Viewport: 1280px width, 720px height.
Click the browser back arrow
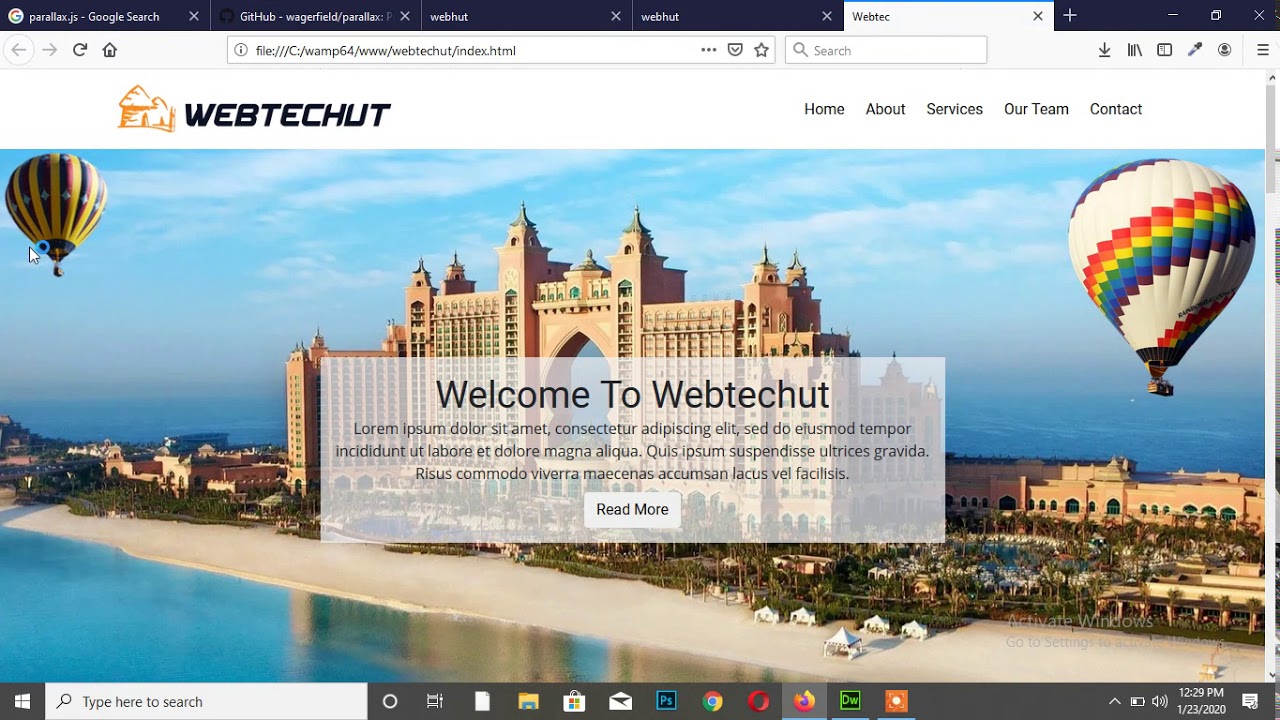pyautogui.click(x=18, y=50)
